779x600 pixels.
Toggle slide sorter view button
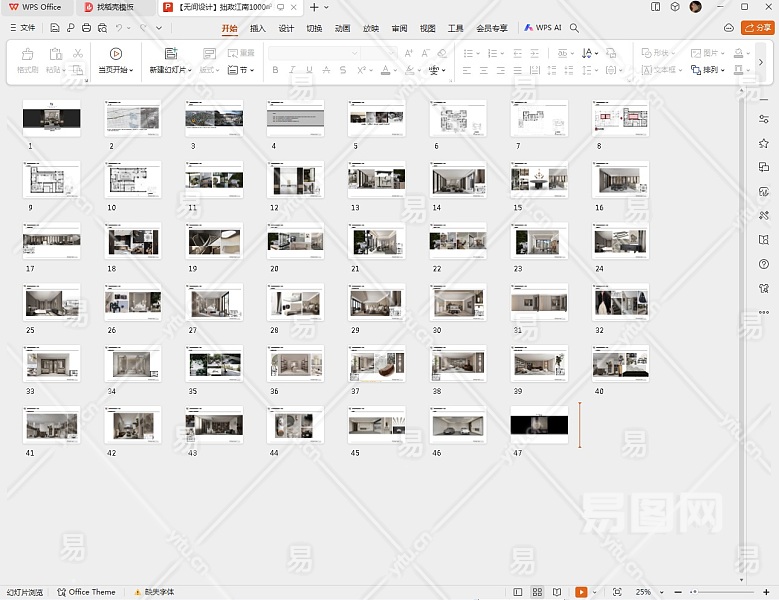point(537,592)
